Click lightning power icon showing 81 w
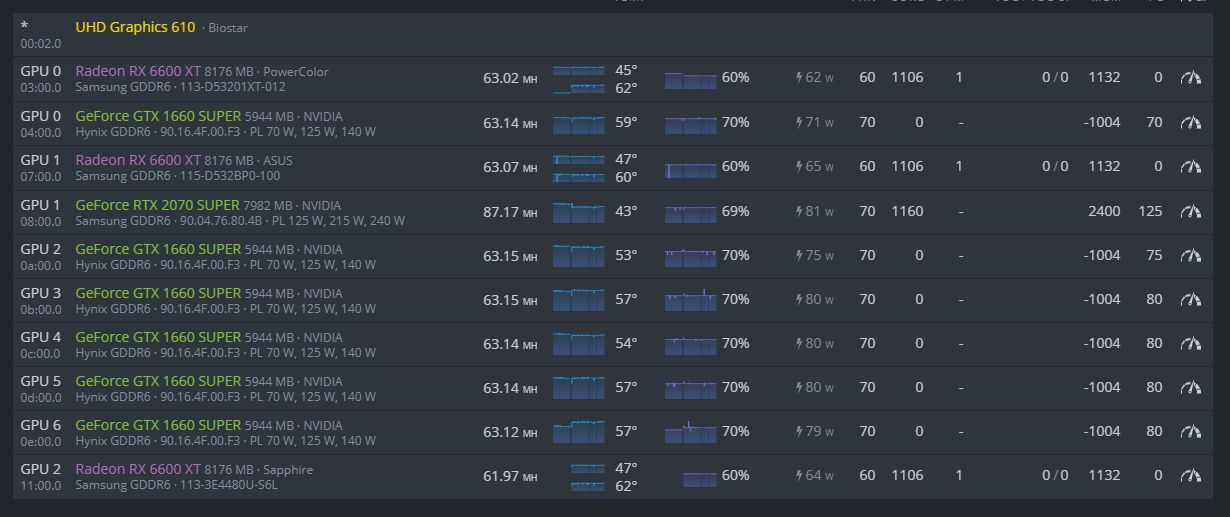The height and width of the screenshot is (517, 1230). click(x=799, y=211)
